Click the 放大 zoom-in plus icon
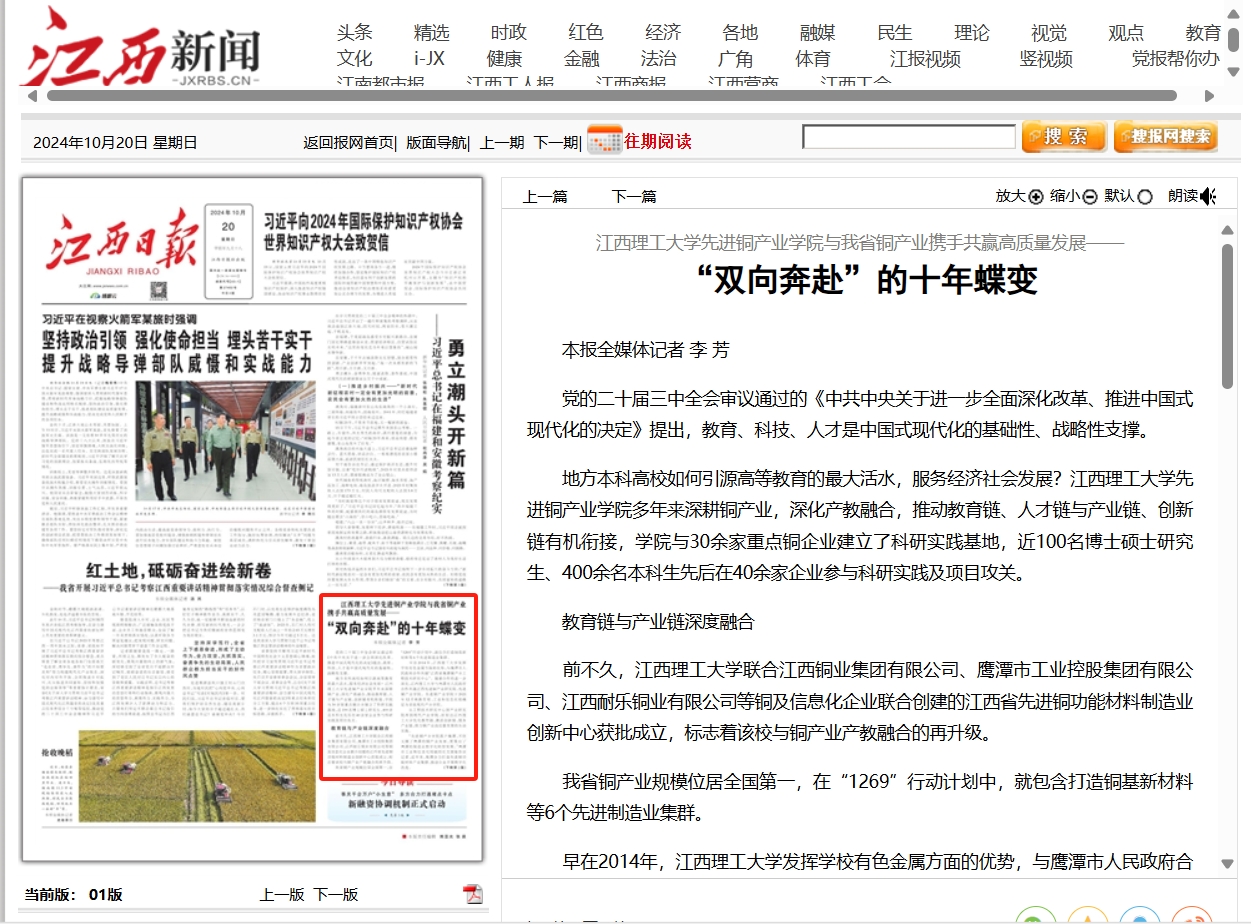 (1035, 197)
